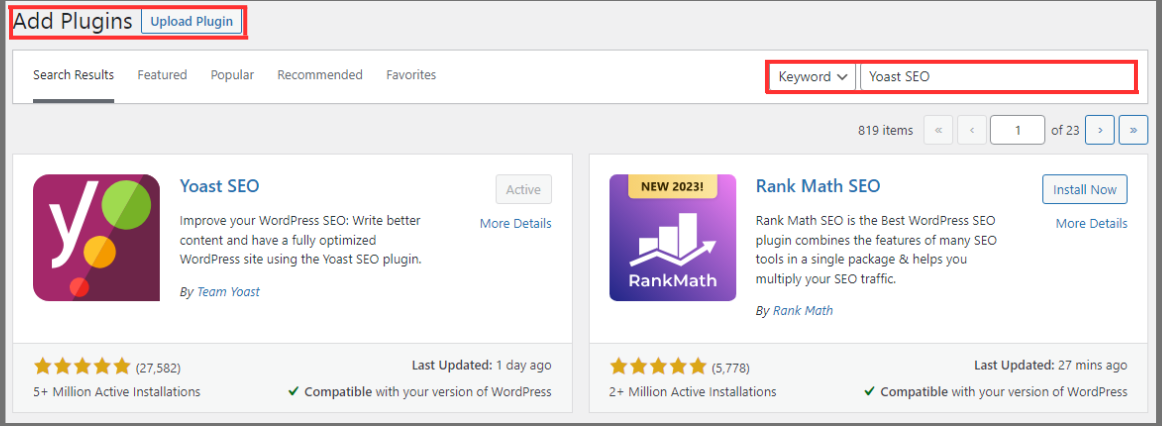The width and height of the screenshot is (1162, 426).
Task: Open the Rank Math SEO logo thumbnail
Action: pos(672,238)
